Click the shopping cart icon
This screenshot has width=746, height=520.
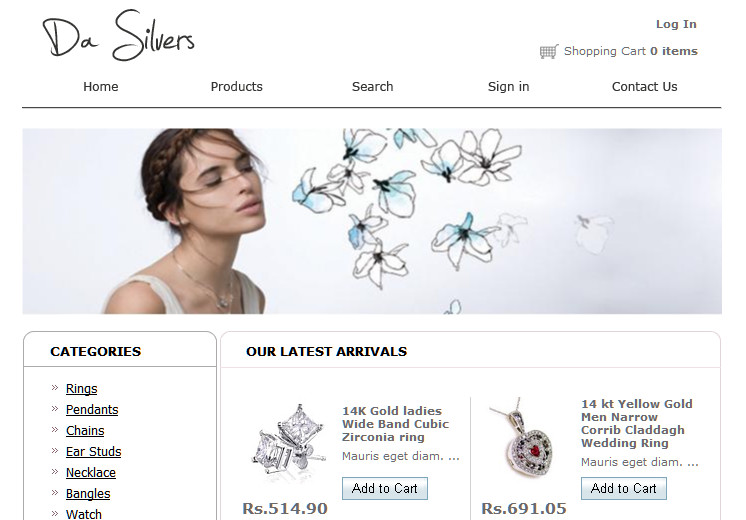[x=549, y=51]
